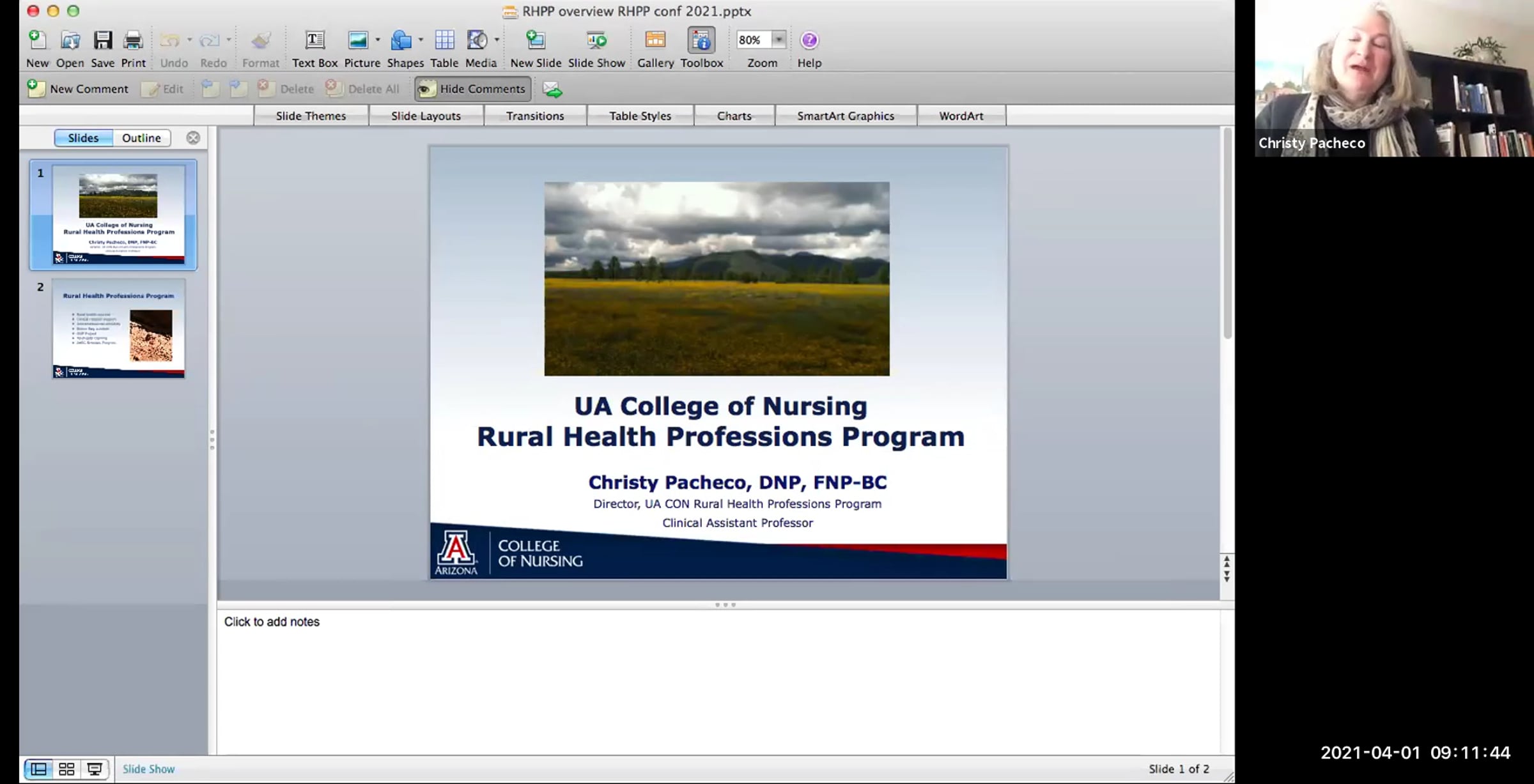Go to the previous comment icon
Viewport: 1534px width, 784px height.
pos(209,89)
